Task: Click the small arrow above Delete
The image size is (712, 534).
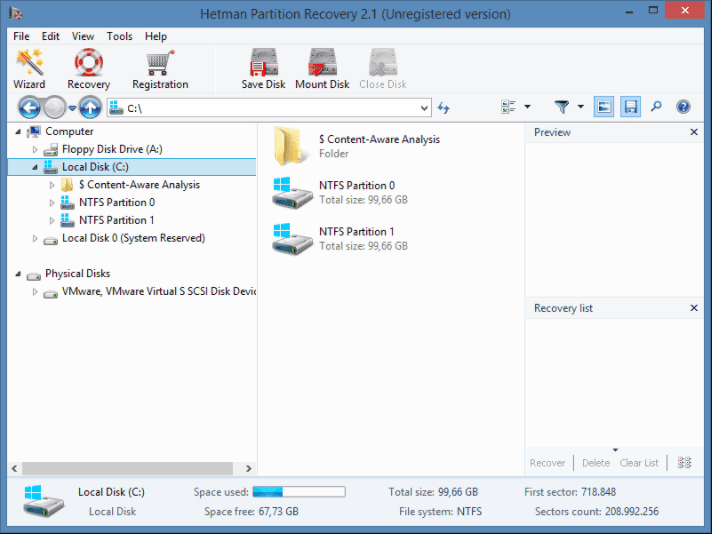Action: point(615,450)
